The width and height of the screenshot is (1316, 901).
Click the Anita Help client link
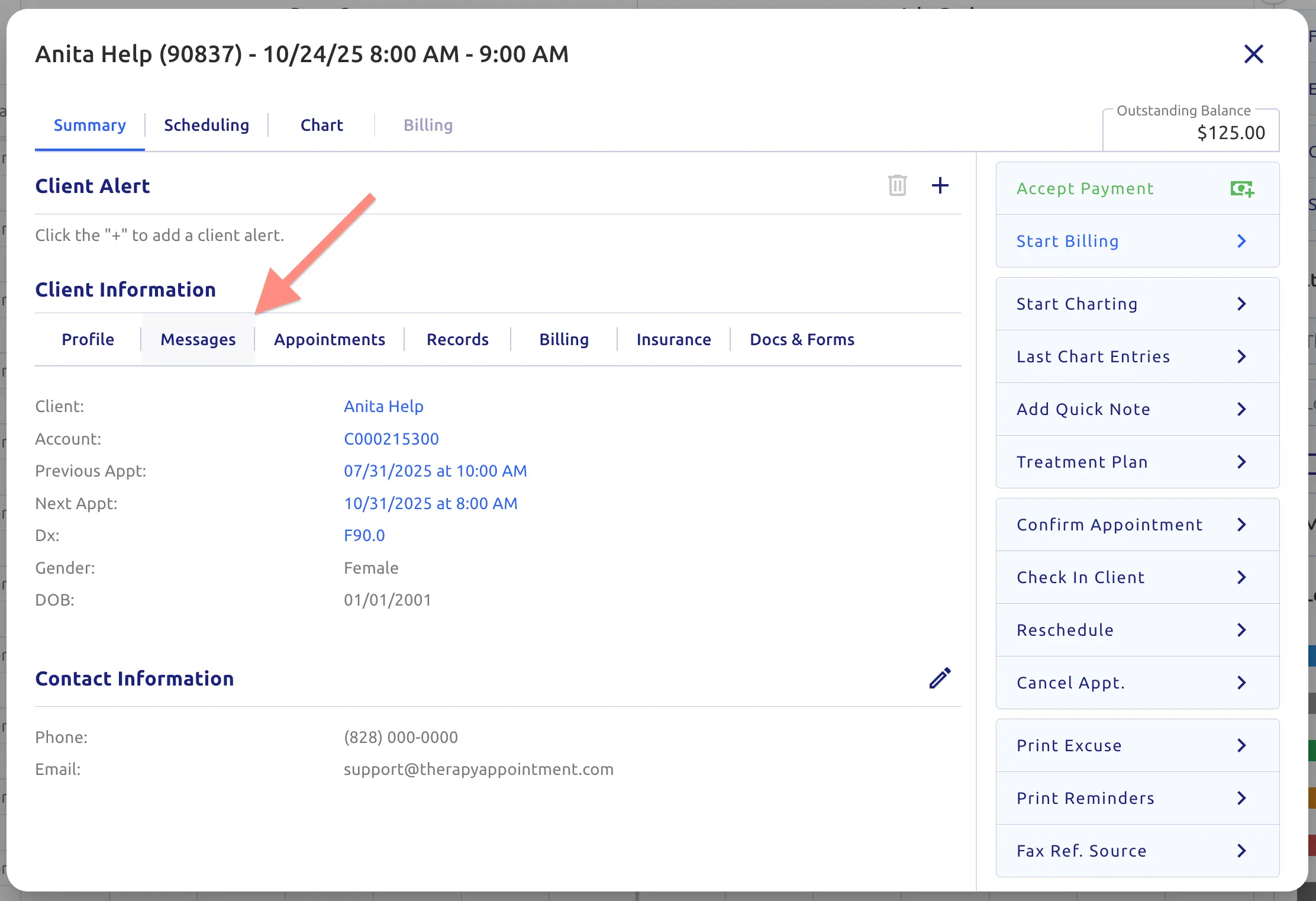[x=383, y=407]
